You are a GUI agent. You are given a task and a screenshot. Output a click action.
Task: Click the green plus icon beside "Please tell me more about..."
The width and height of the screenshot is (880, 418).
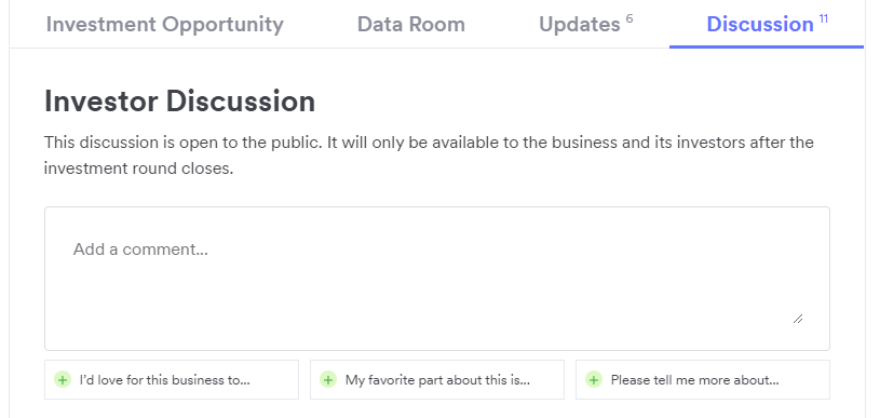pos(594,380)
